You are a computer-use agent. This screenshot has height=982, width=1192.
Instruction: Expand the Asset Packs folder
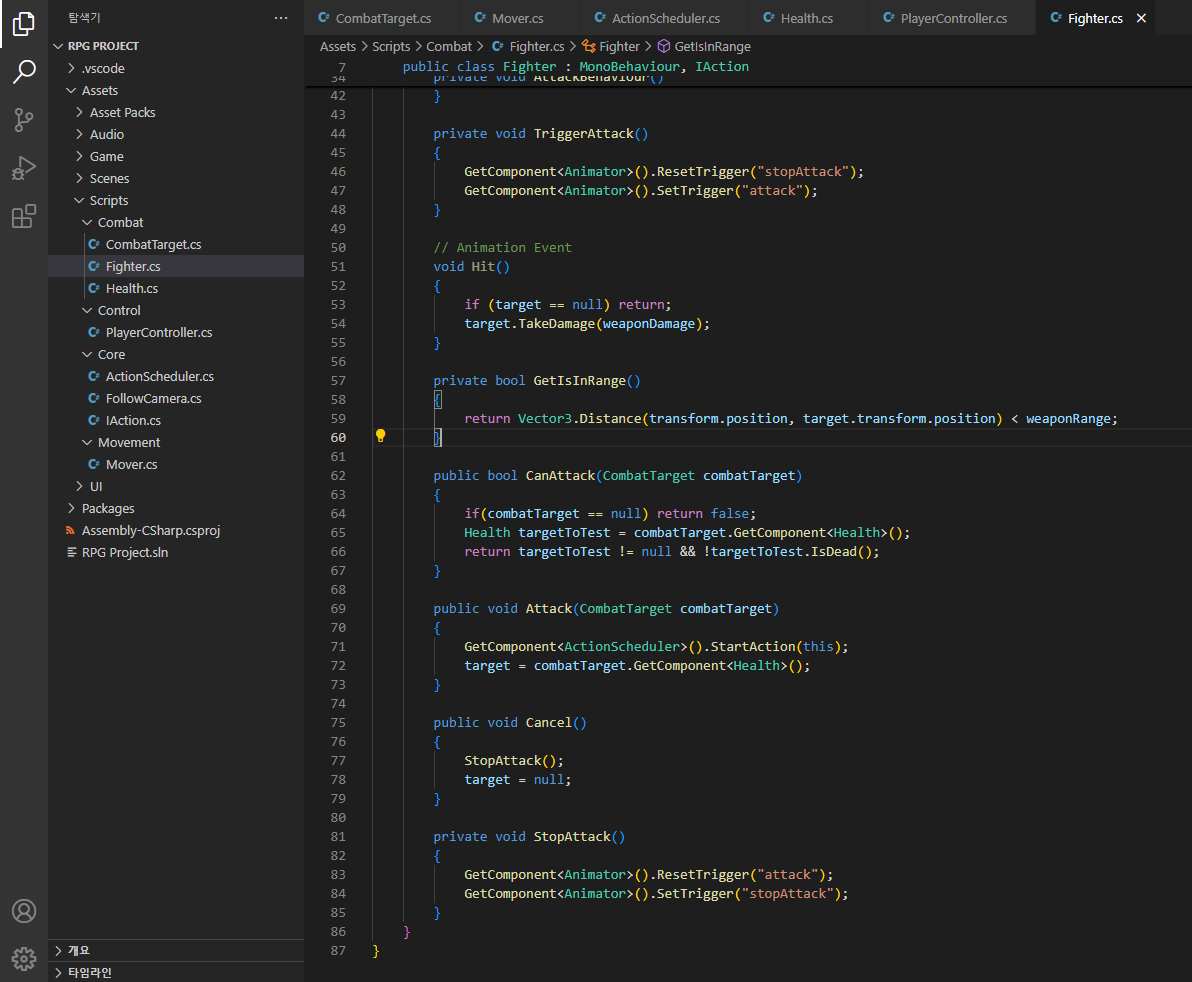[122, 112]
